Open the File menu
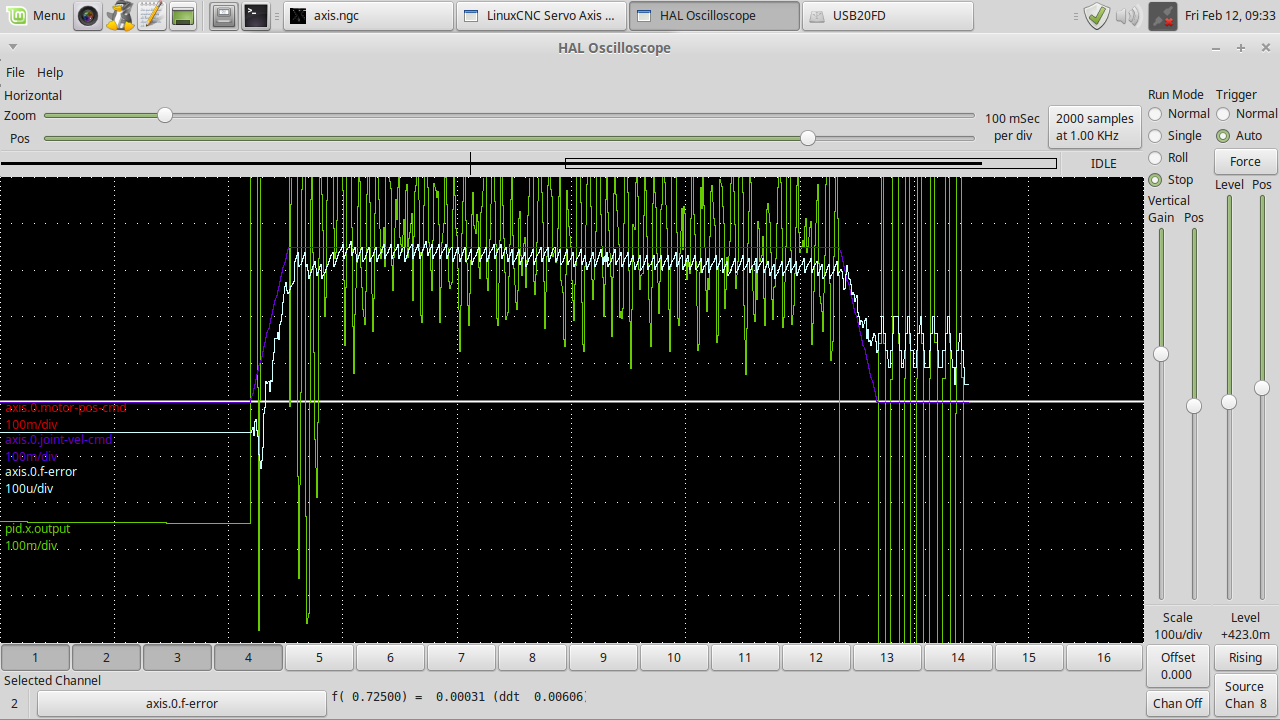 [15, 72]
